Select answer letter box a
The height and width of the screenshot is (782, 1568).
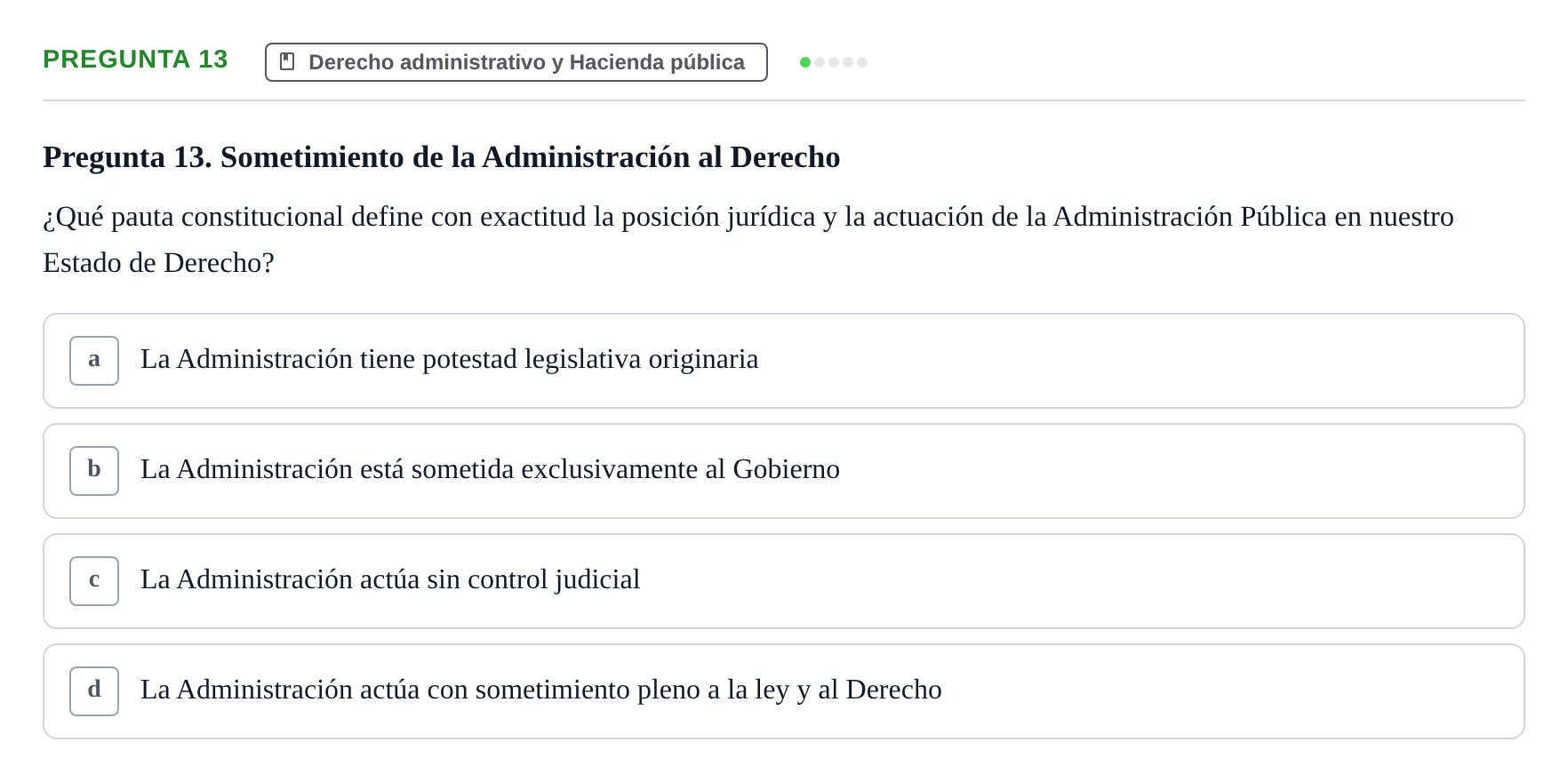(94, 361)
